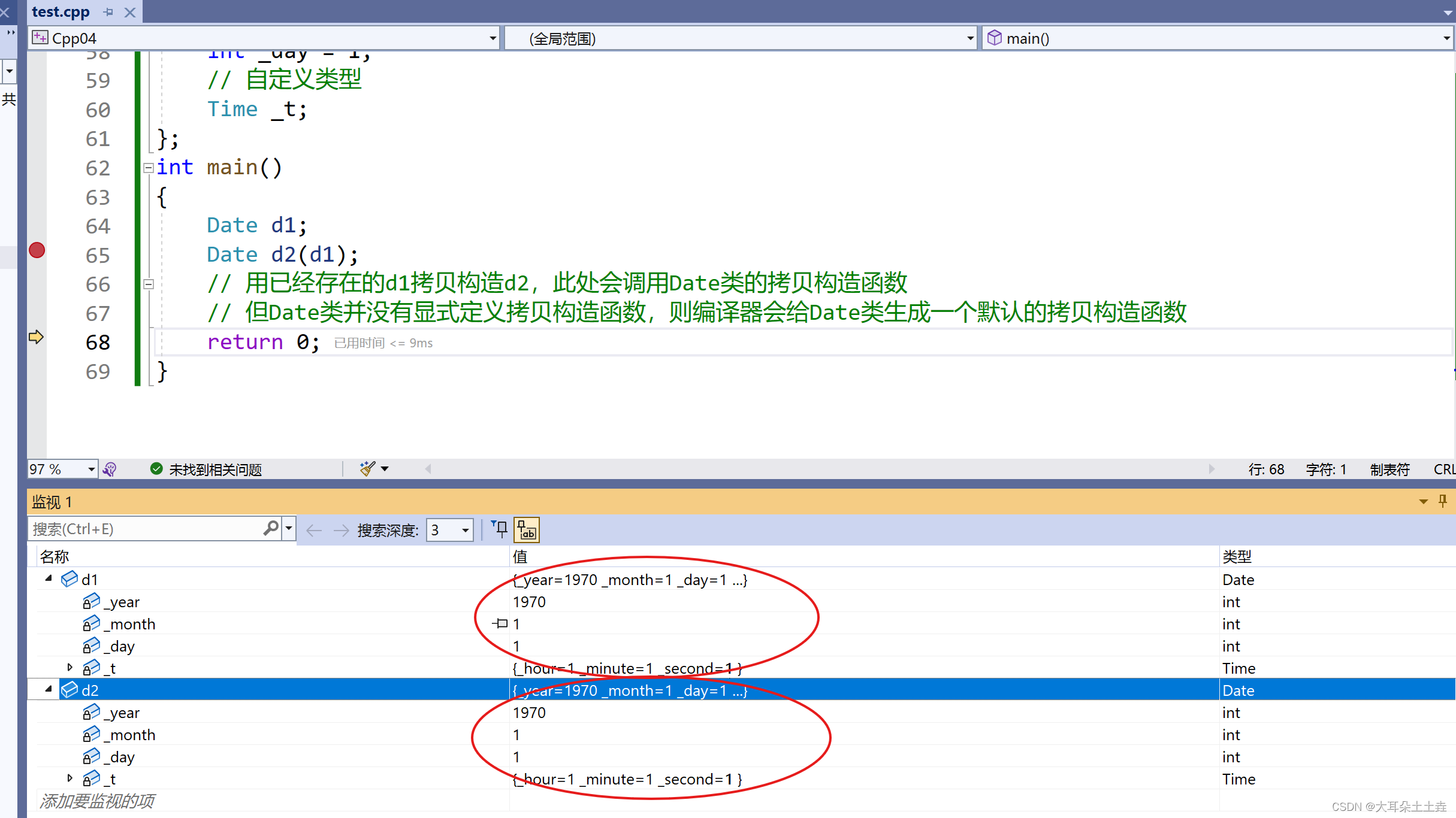
Task: Select the d1 watch row
Action: click(742, 579)
